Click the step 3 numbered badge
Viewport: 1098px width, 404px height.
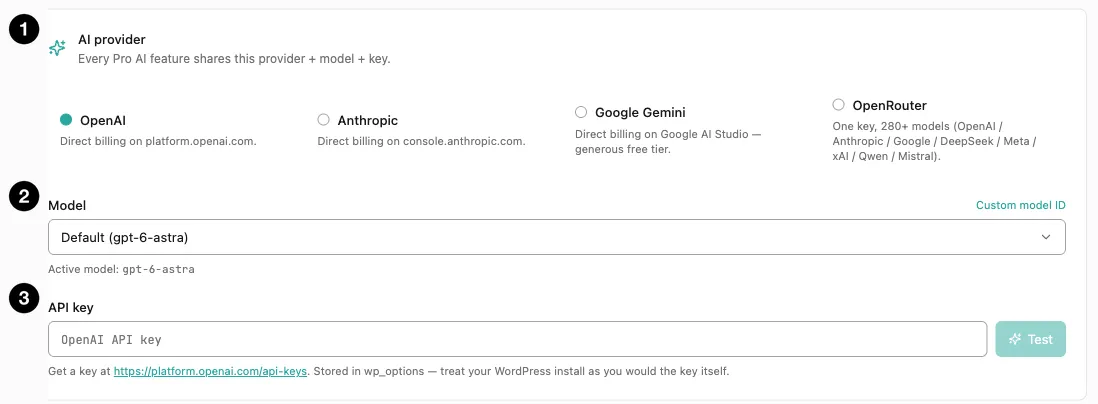(24, 298)
